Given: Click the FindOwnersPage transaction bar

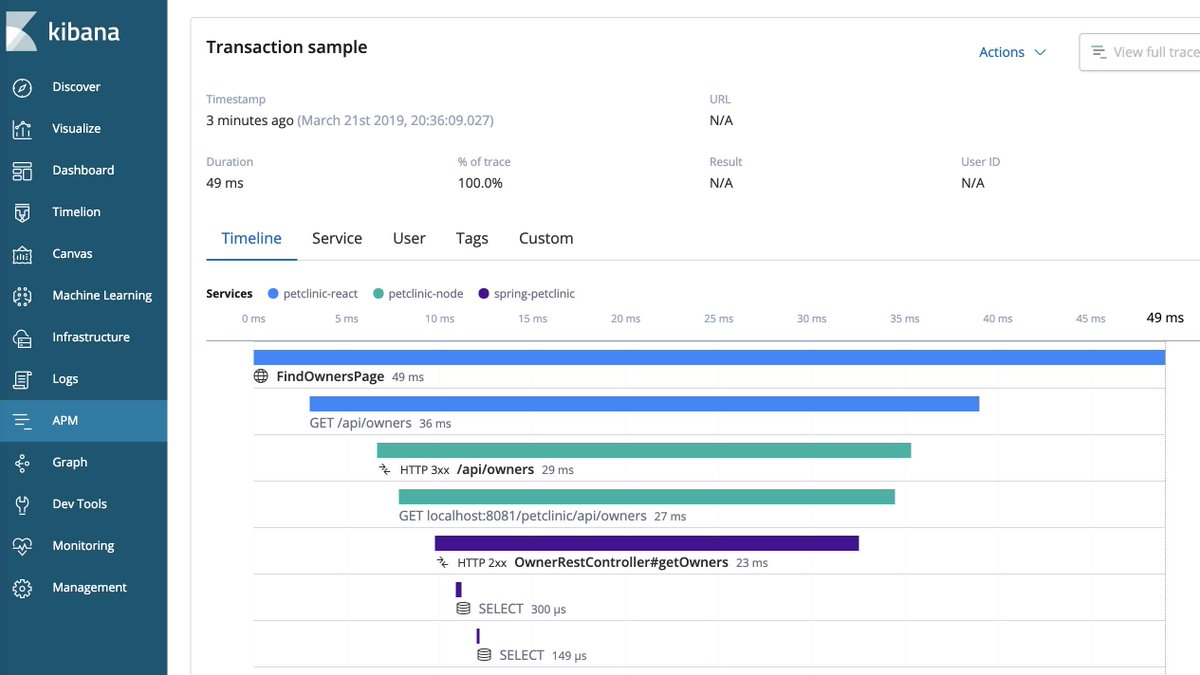Looking at the screenshot, I should [700, 356].
